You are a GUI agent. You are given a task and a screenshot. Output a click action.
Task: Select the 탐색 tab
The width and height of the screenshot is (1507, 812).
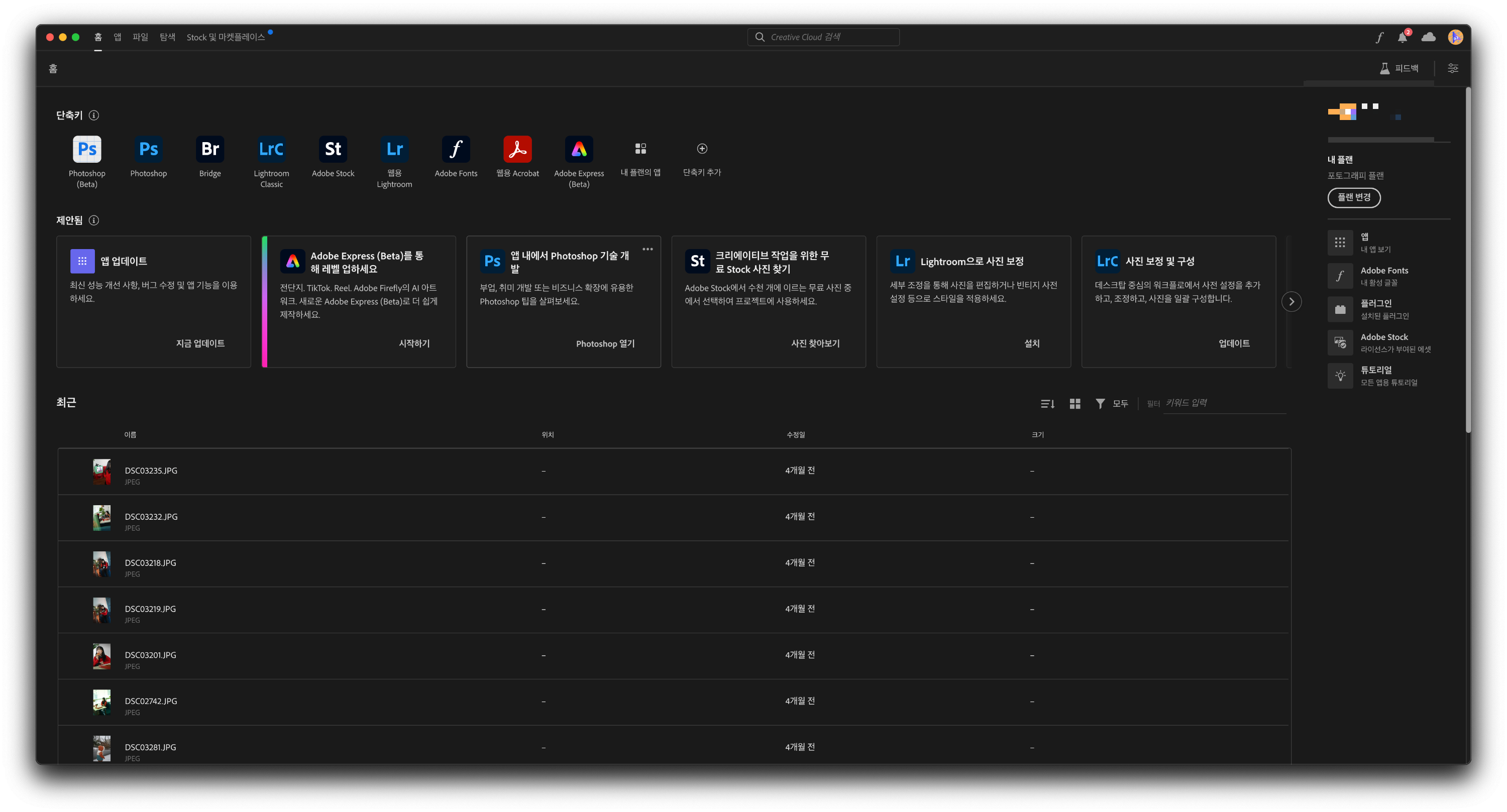tap(168, 38)
